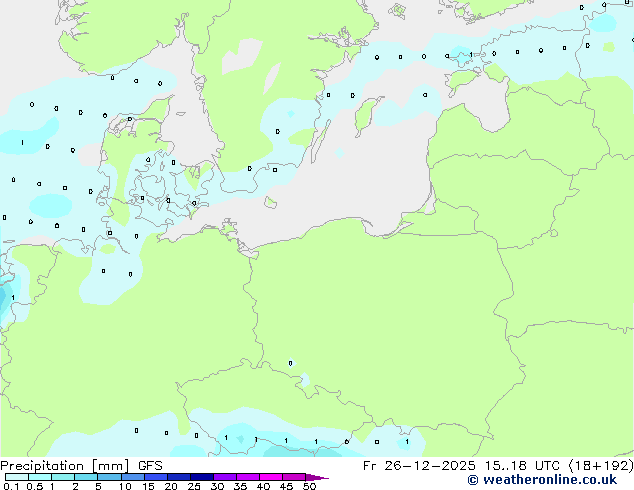The image size is (634, 490).
Task: Select the 40–45 mm bright magenta swatch
Action: click(x=271, y=477)
